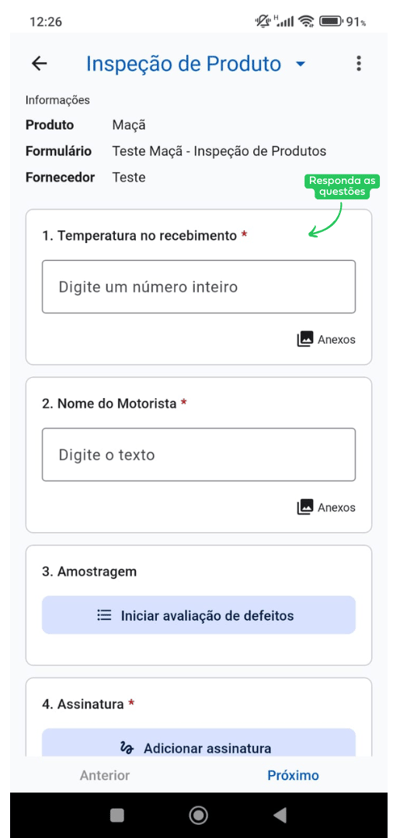Go to Próximo step
The width and height of the screenshot is (400, 838).
293,775
